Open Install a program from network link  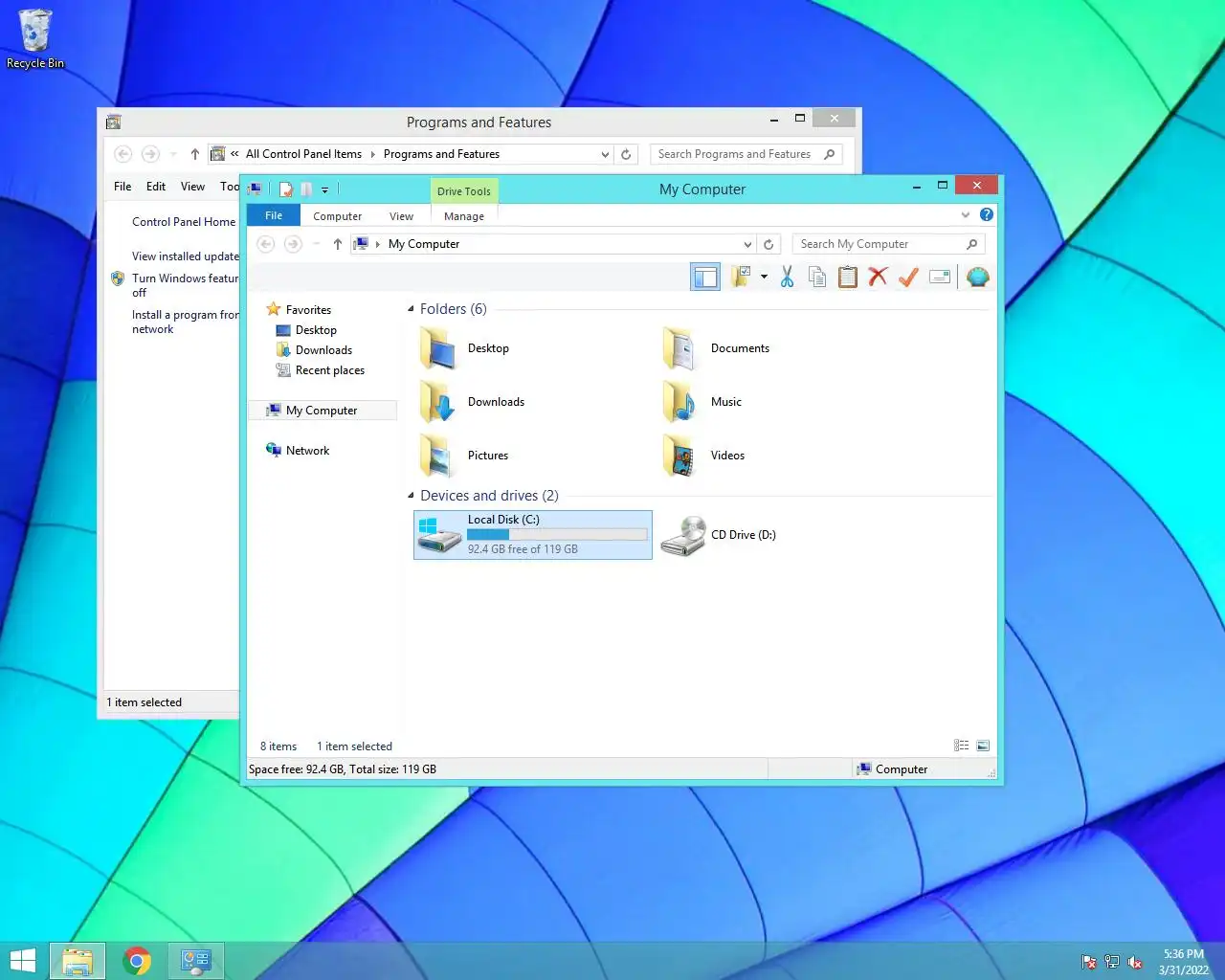(185, 322)
